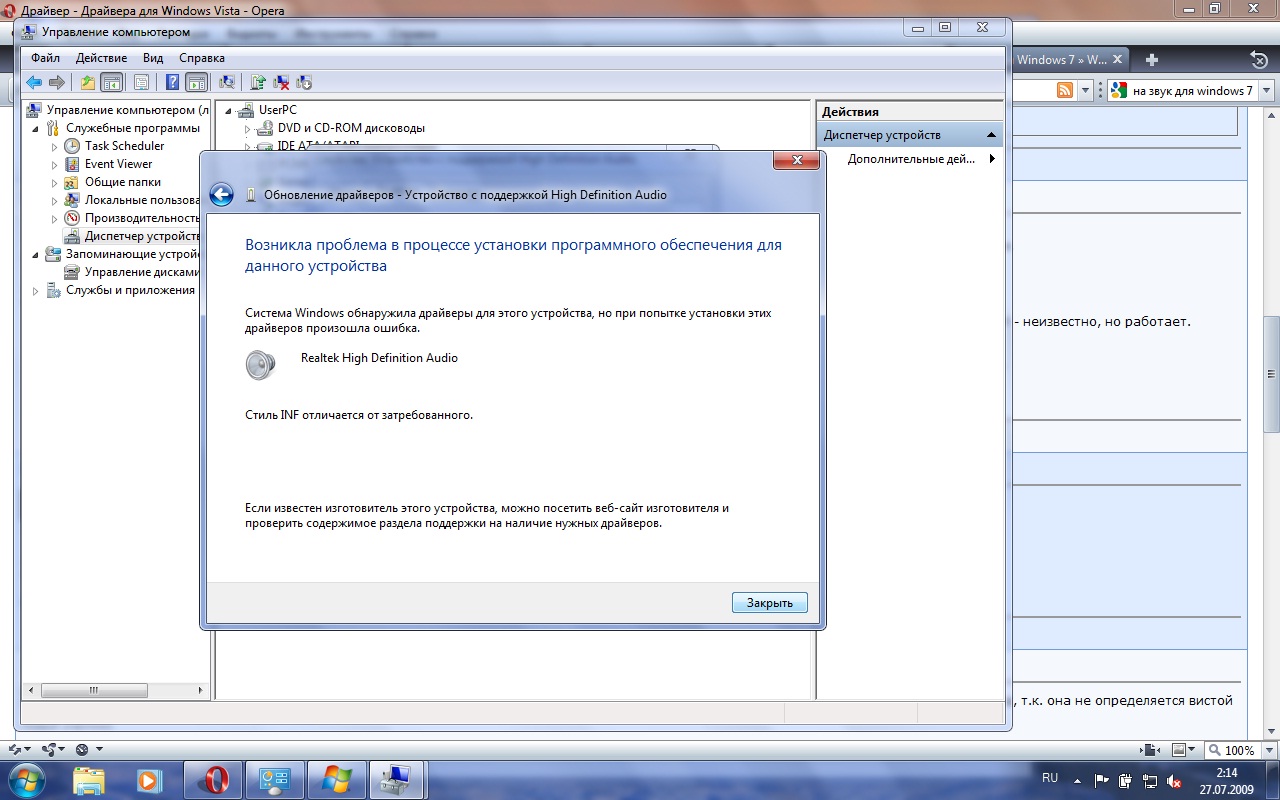Expand the Службы и приложения tree node
Image resolution: width=1280 pixels, height=800 pixels.
[x=37, y=291]
